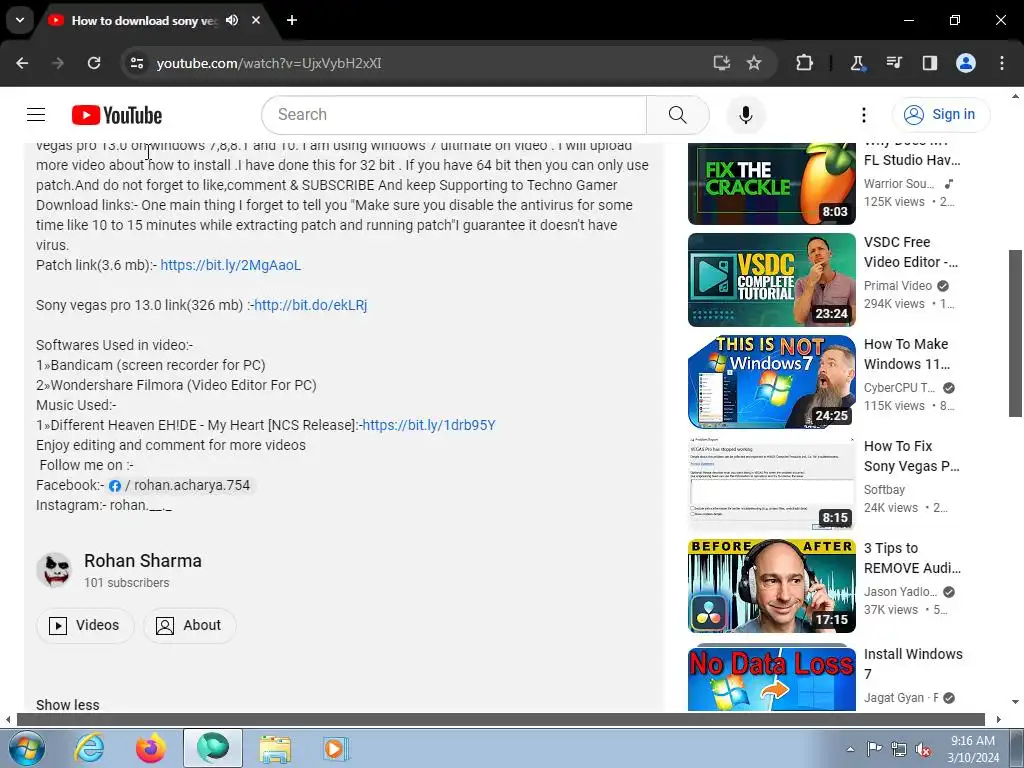Open YouTube settings three-dot menu
Screen dimensions: 1024x768
point(864,115)
